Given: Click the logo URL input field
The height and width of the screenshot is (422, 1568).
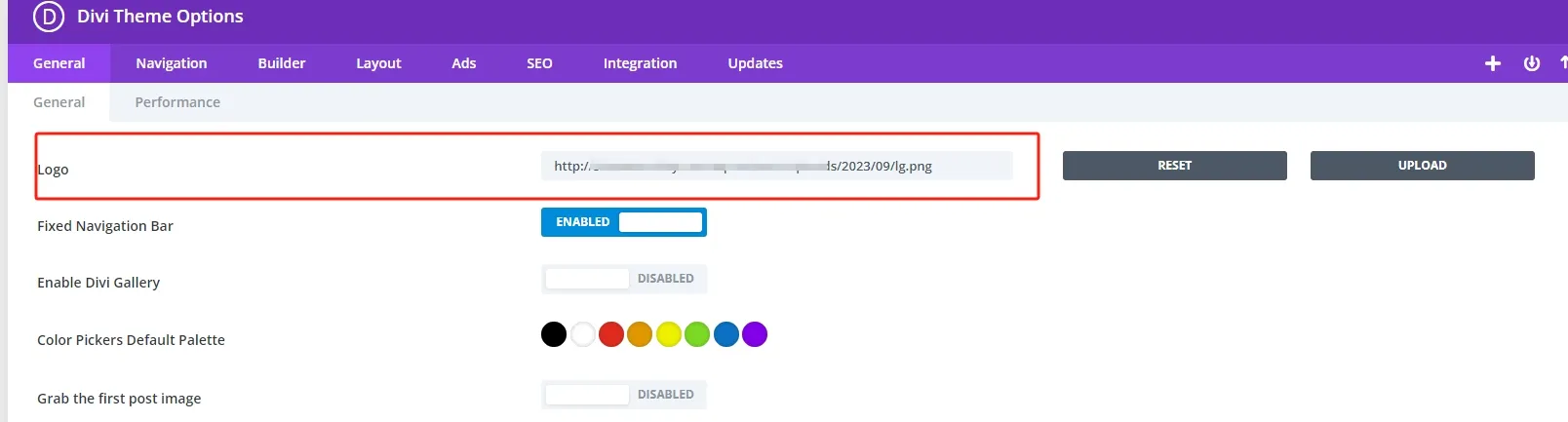Looking at the screenshot, I should coord(777,166).
